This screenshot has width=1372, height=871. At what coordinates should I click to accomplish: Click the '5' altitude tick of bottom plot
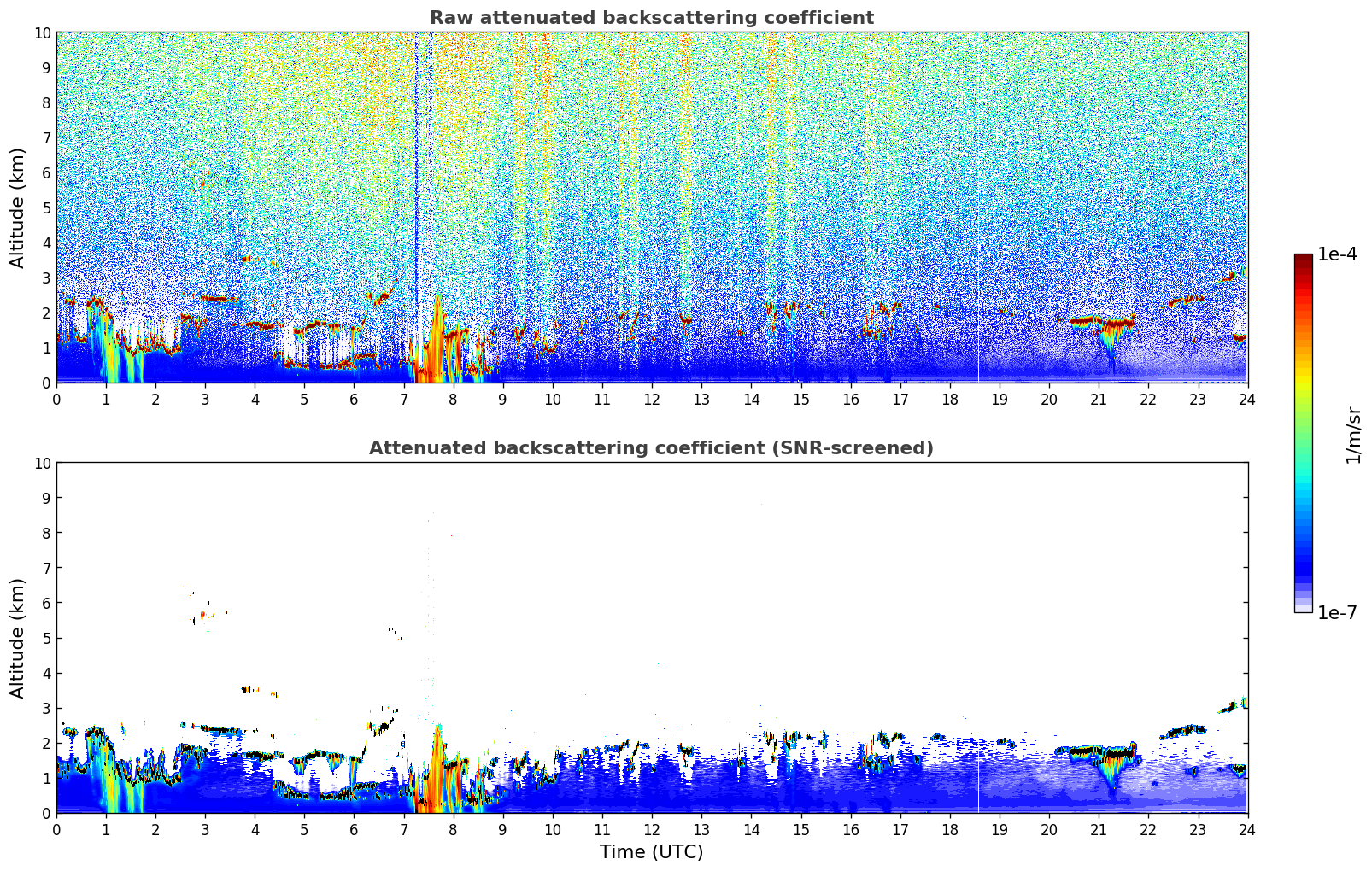tap(46, 638)
